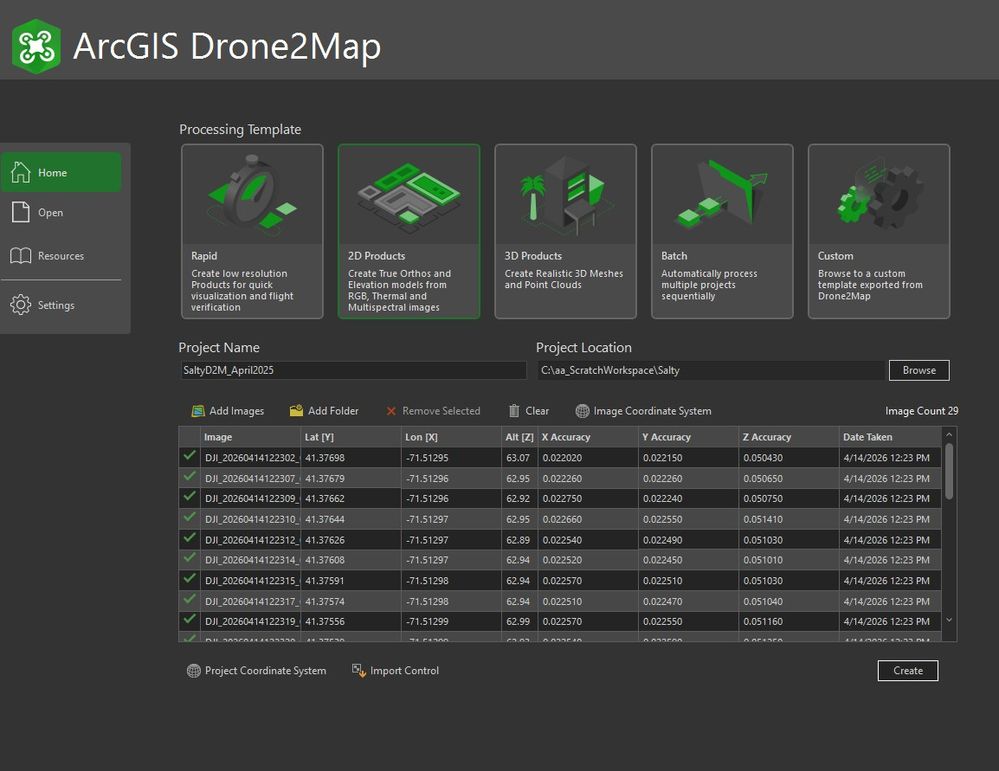Screen dimensions: 999x771
Task: Click the image table scroll down arrow
Action: tap(949, 620)
